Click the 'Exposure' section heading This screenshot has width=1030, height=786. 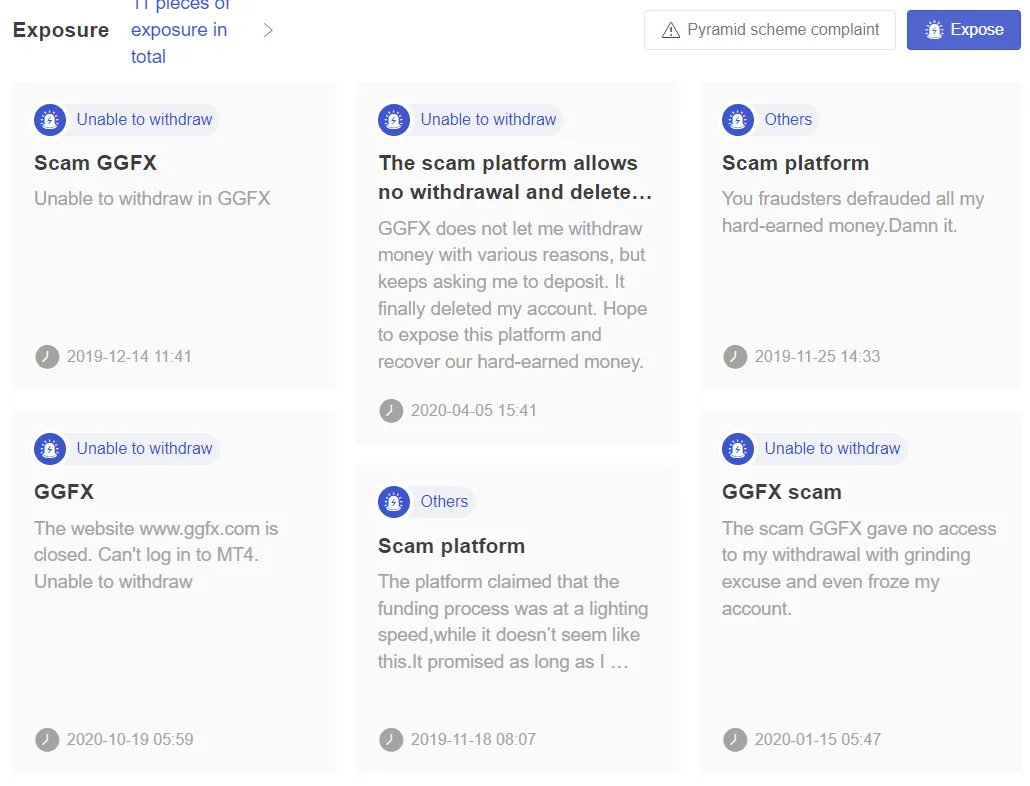point(60,30)
